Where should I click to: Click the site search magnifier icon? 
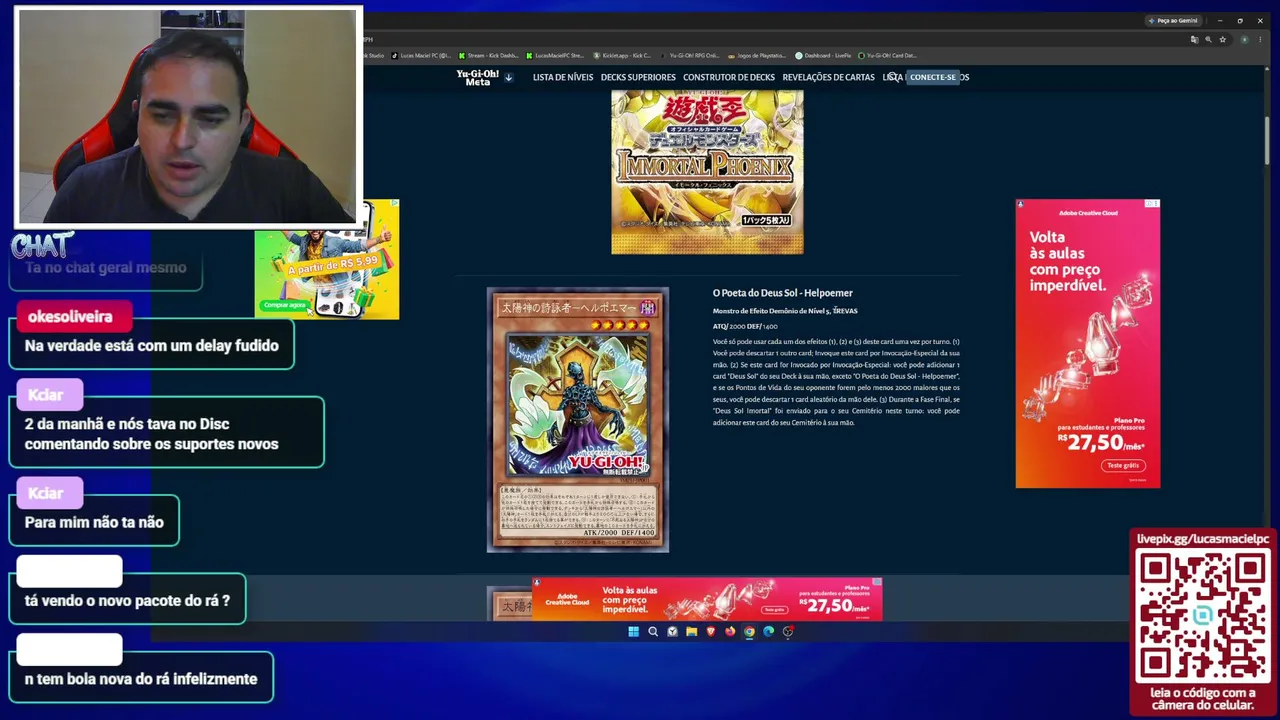point(893,77)
